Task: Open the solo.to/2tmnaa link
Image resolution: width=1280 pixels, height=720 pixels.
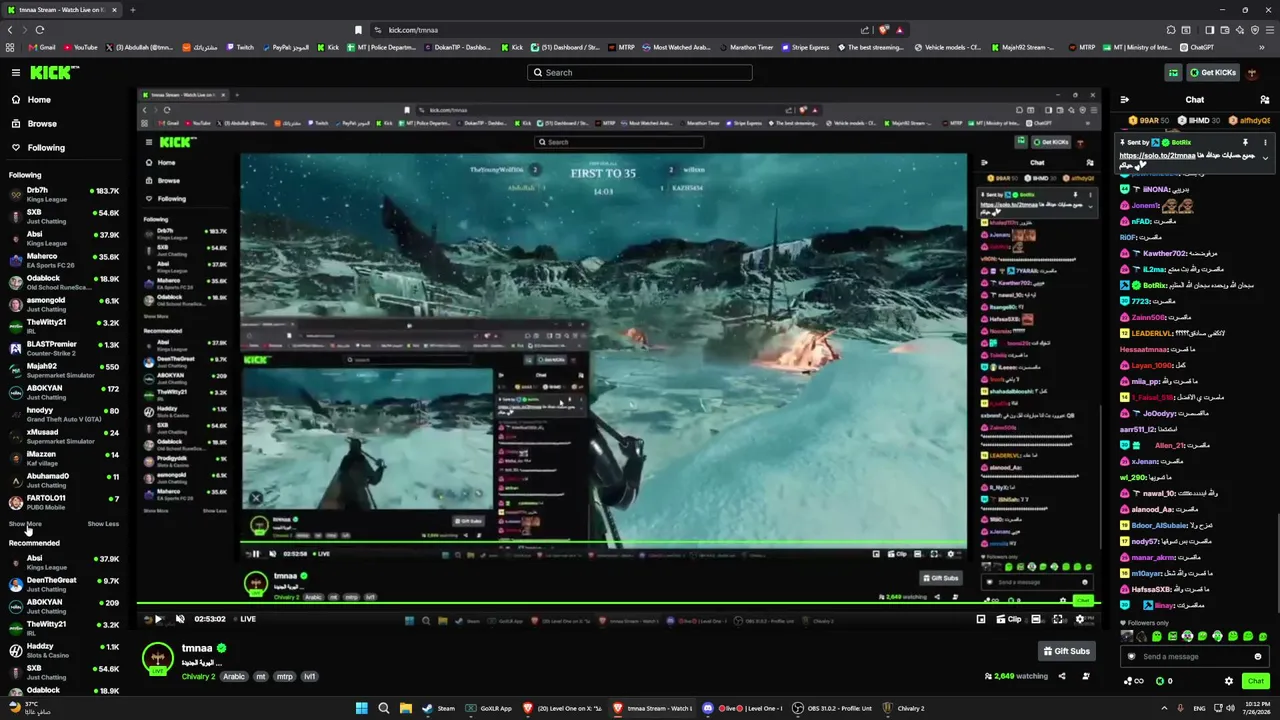Action: coord(1157,156)
